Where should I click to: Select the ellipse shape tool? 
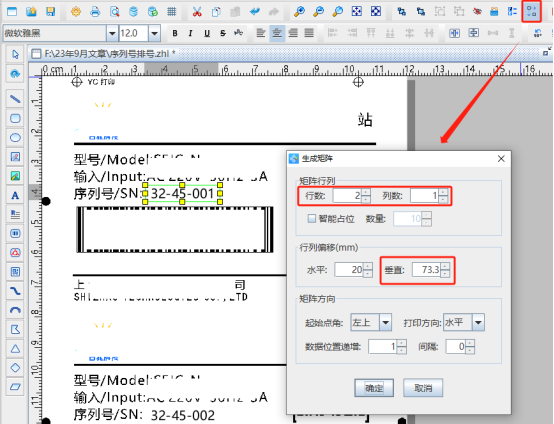[15, 137]
